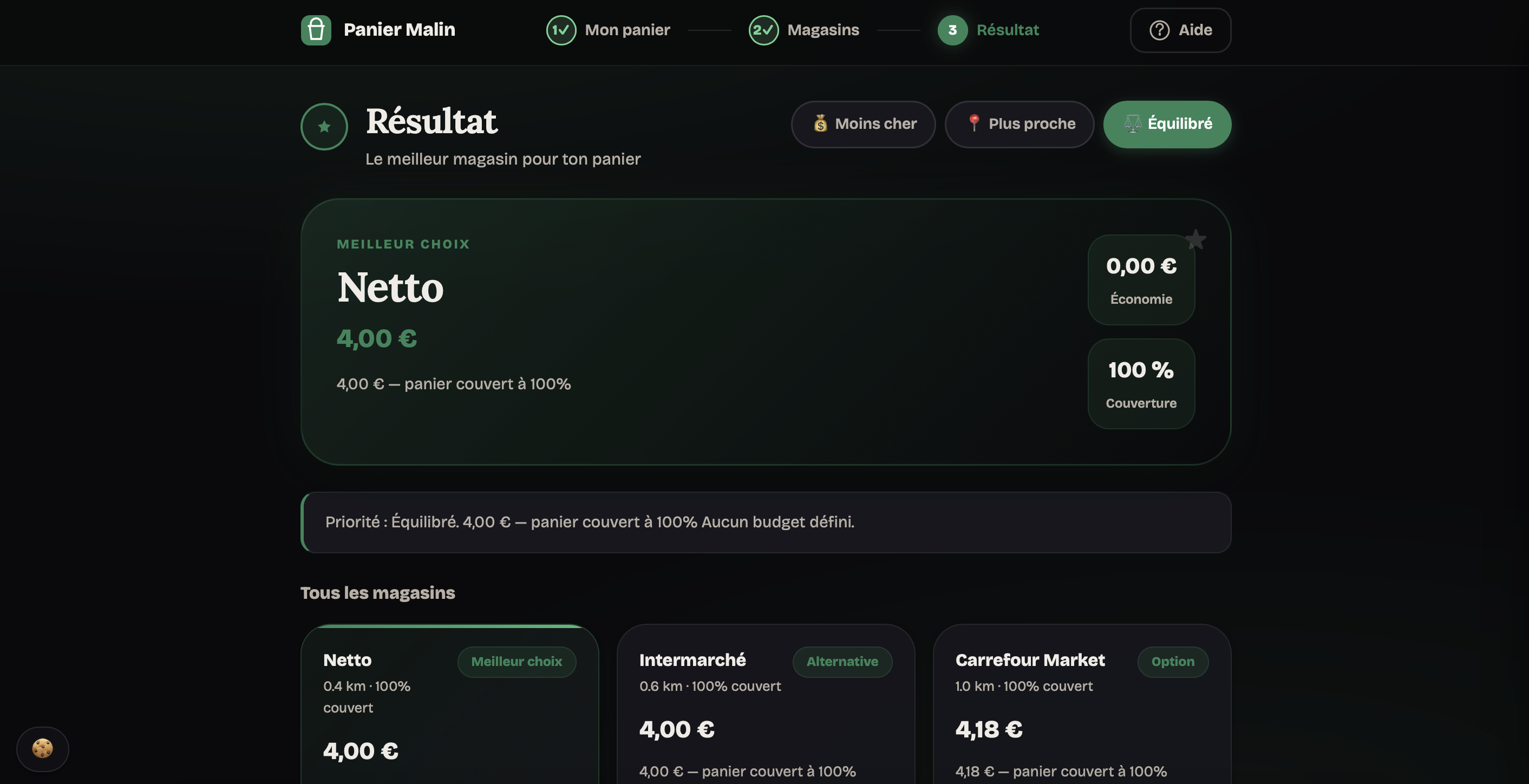The height and width of the screenshot is (784, 1529).
Task: Click the question mark icon in Aide
Action: [x=1159, y=30]
